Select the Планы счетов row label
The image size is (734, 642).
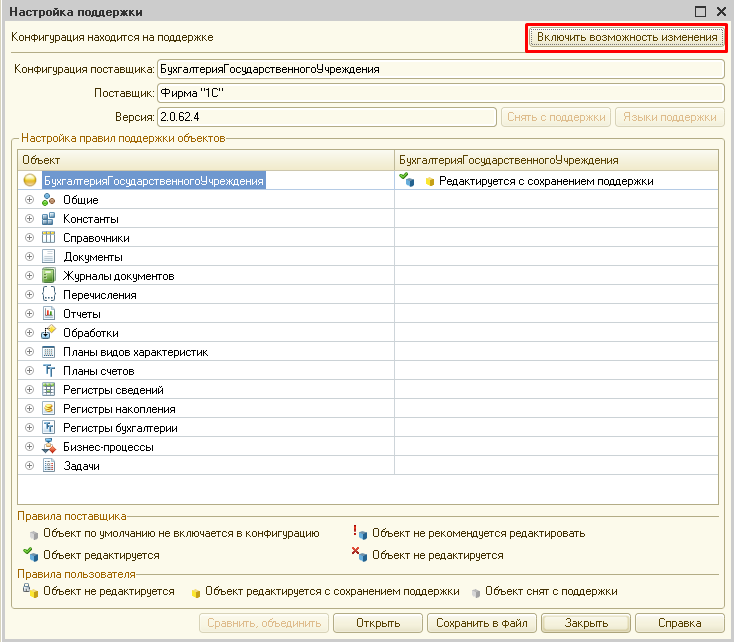tap(99, 371)
